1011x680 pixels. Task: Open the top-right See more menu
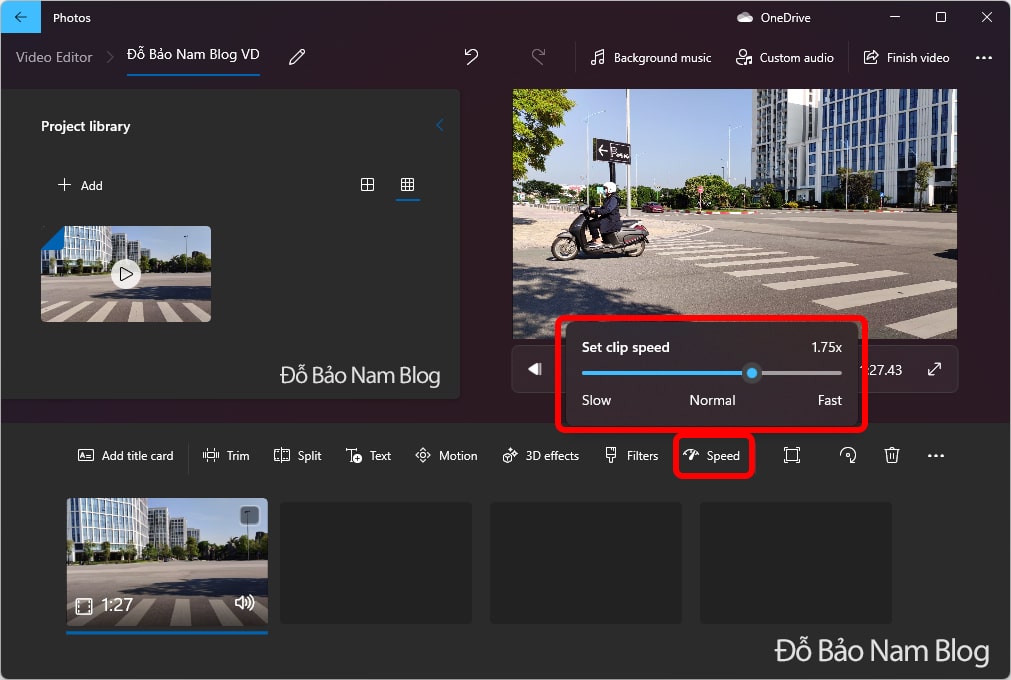pyautogui.click(x=984, y=57)
